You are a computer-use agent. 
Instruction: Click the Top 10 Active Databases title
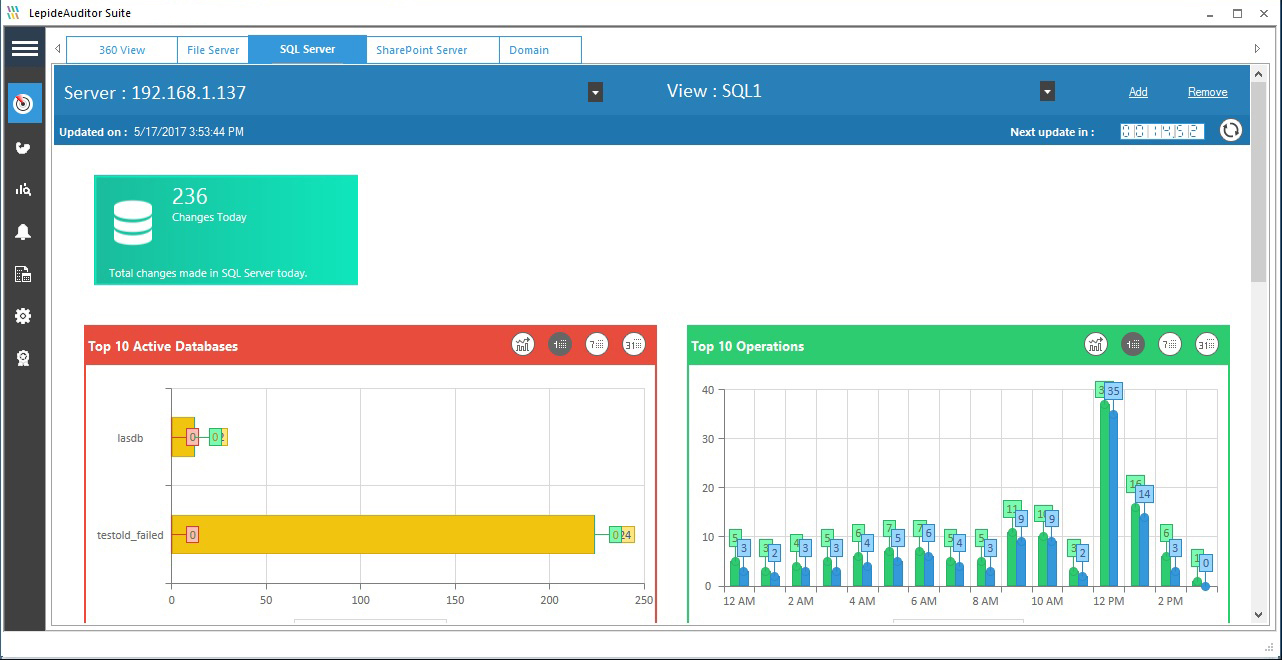[163, 346]
